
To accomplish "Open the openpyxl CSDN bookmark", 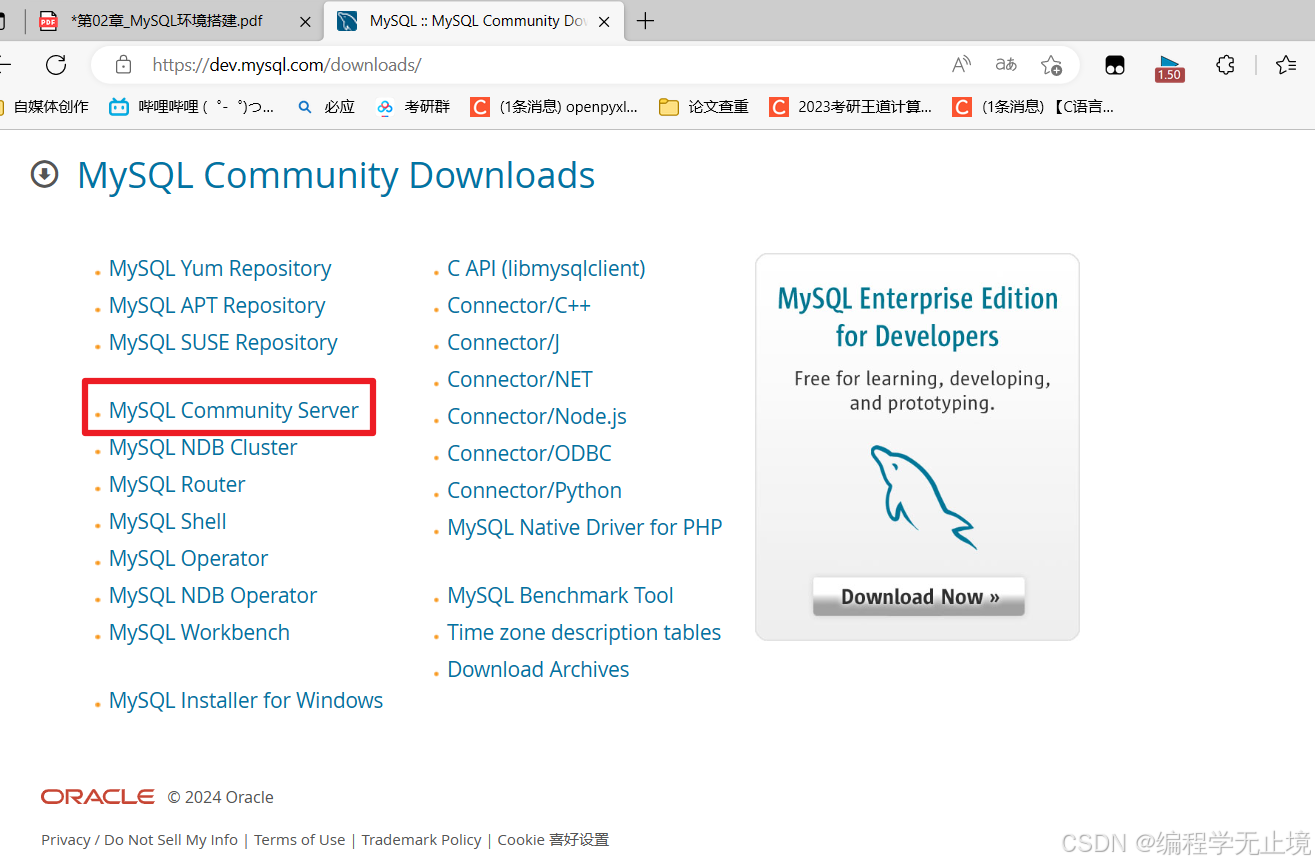I will point(554,107).
